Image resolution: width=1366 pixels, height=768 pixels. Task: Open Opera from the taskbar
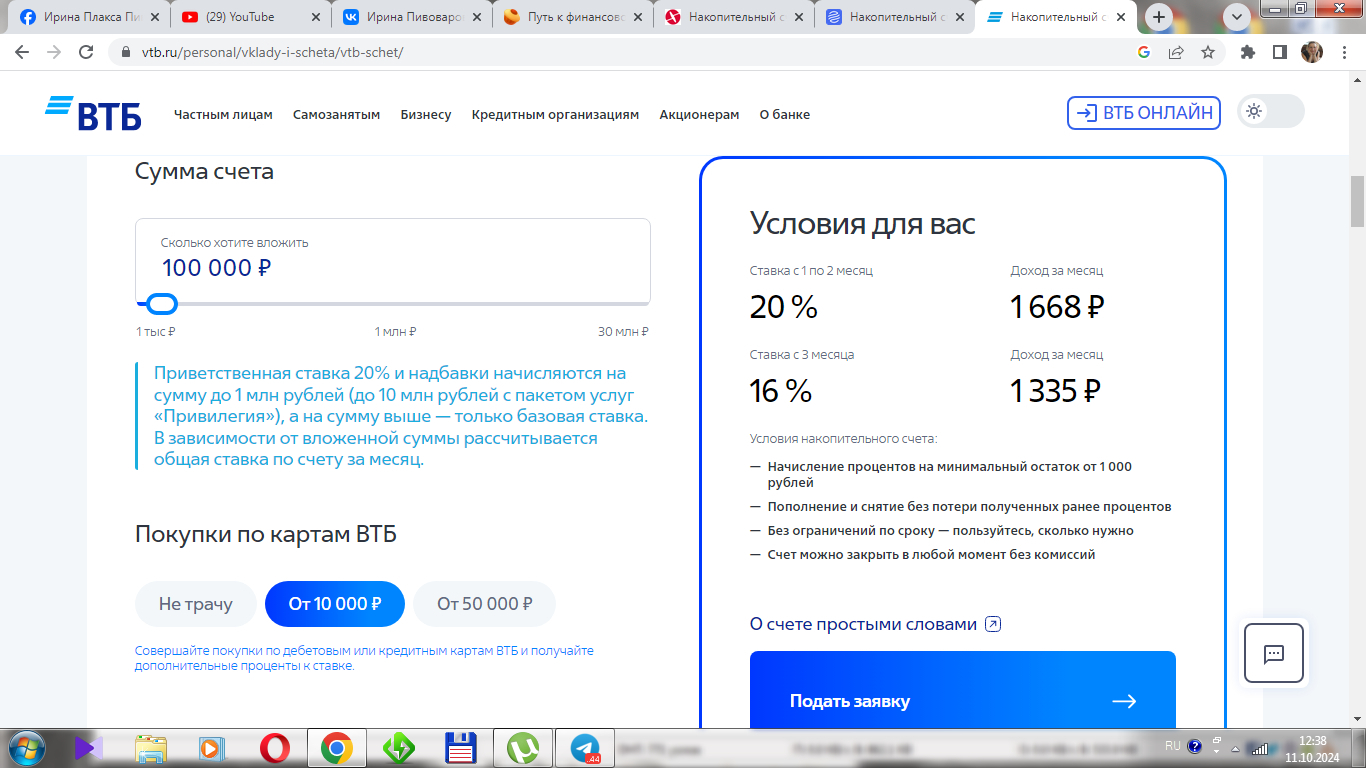coord(275,748)
